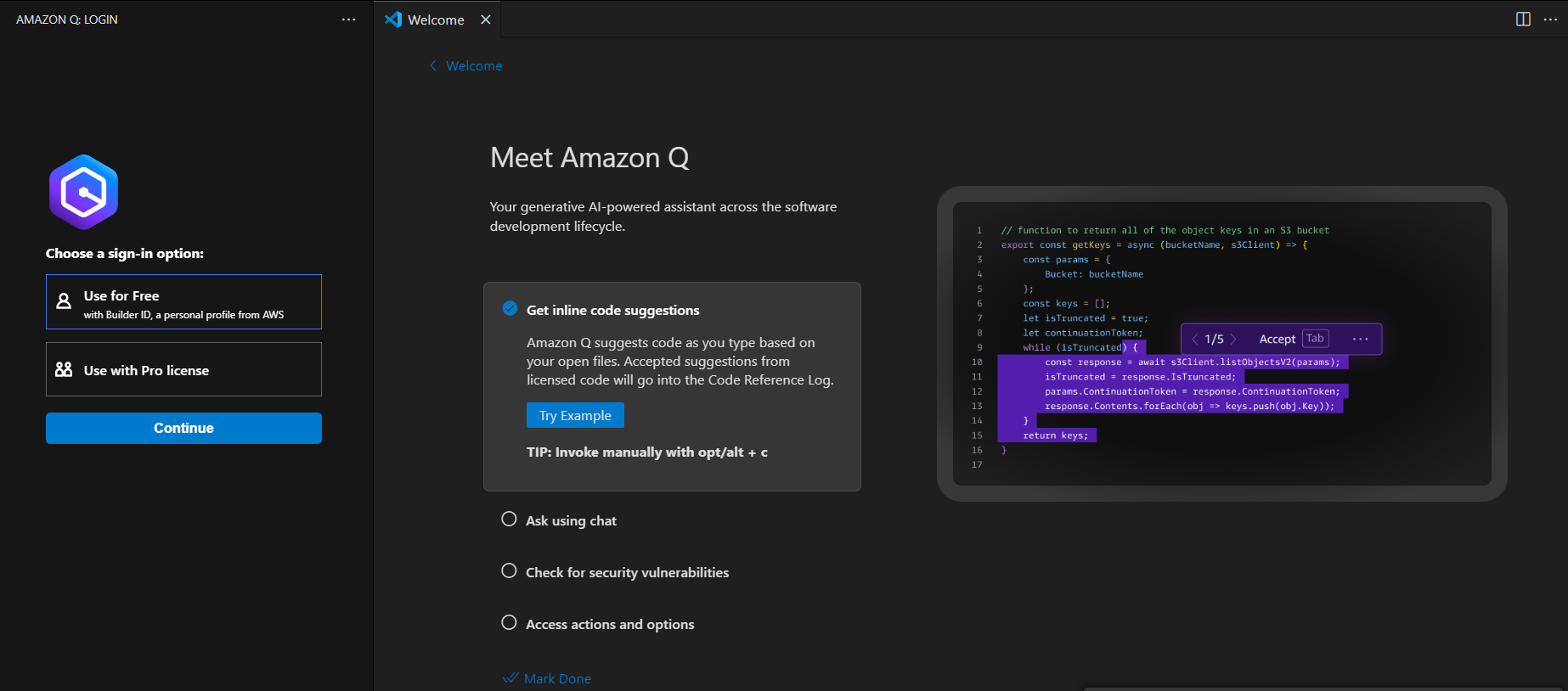Click the group icon in Use with Pro license
Image resolution: width=1568 pixels, height=691 pixels.
pyautogui.click(x=64, y=369)
